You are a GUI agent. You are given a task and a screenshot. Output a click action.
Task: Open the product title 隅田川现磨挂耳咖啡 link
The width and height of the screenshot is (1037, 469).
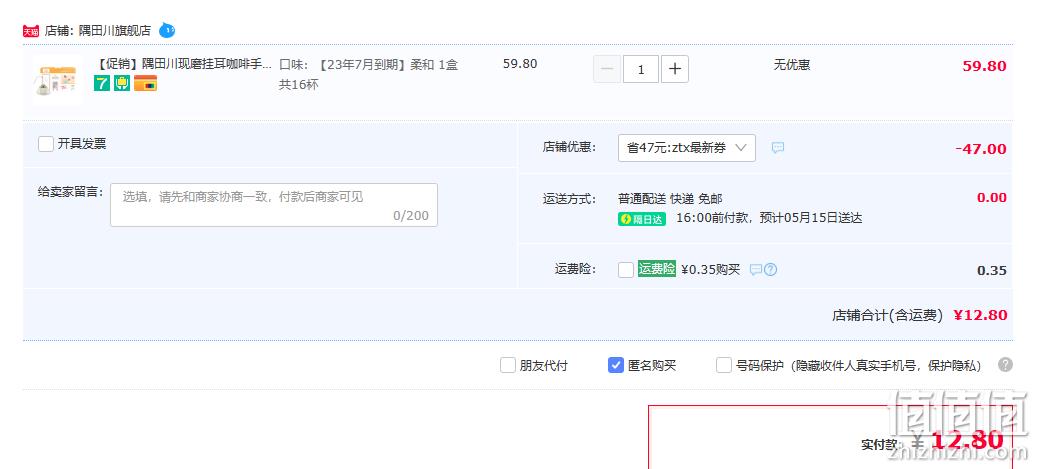click(x=184, y=65)
